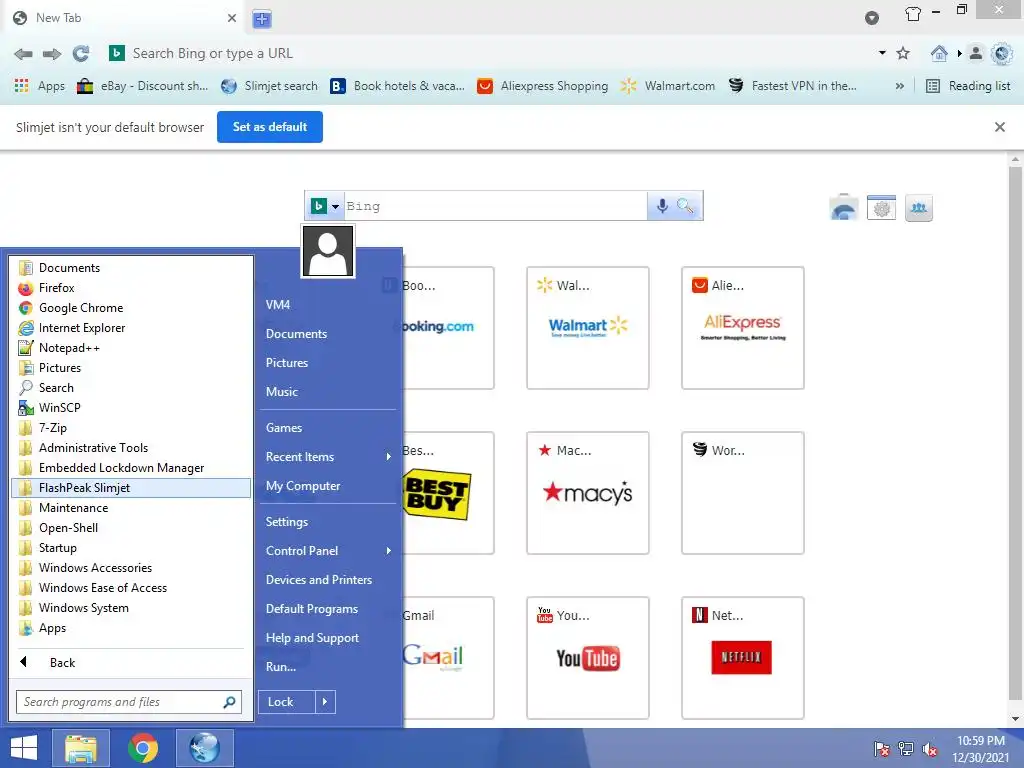Click the Lock button
This screenshot has width=1024, height=768.
[x=287, y=702]
